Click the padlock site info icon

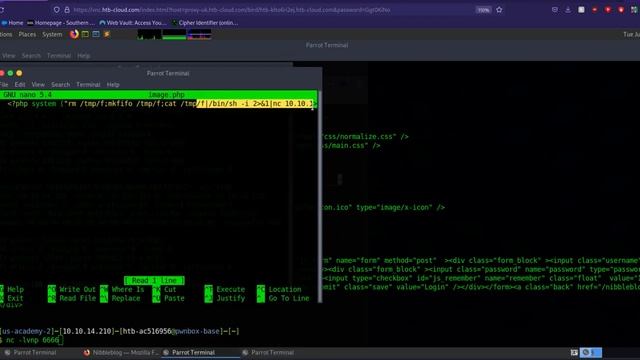[67, 9]
